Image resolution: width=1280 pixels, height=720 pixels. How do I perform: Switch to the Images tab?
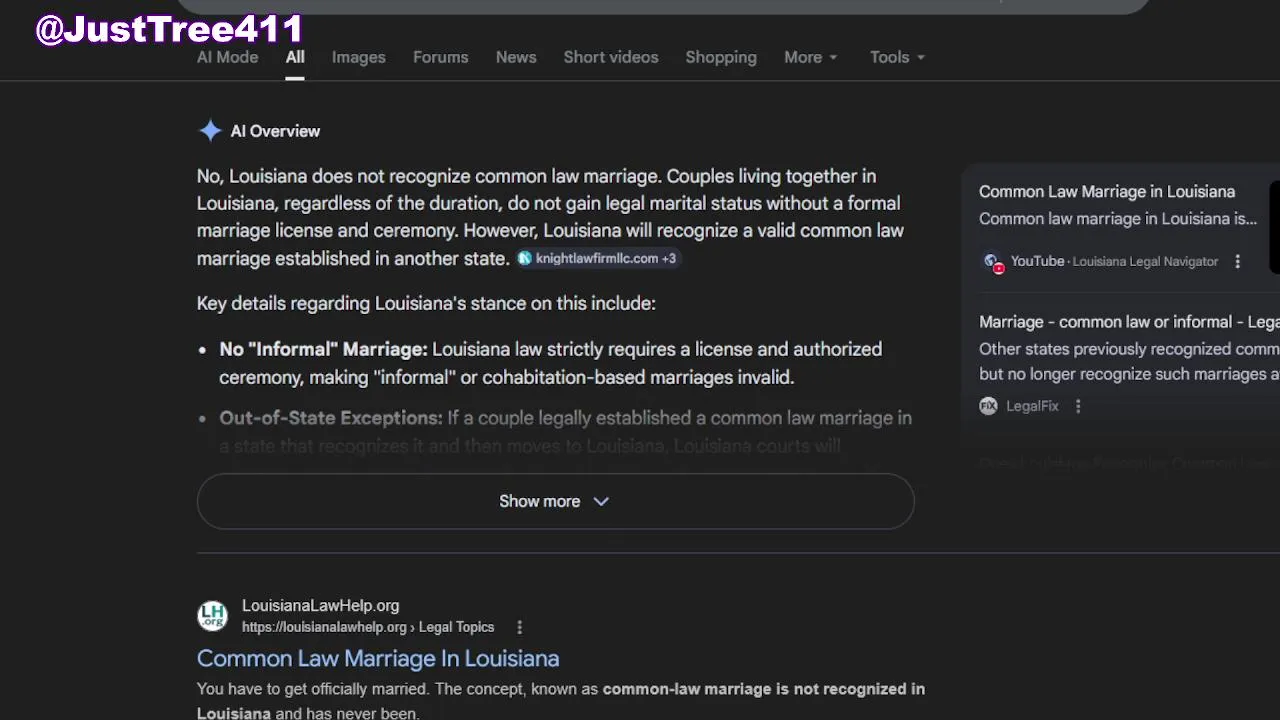pyautogui.click(x=359, y=57)
